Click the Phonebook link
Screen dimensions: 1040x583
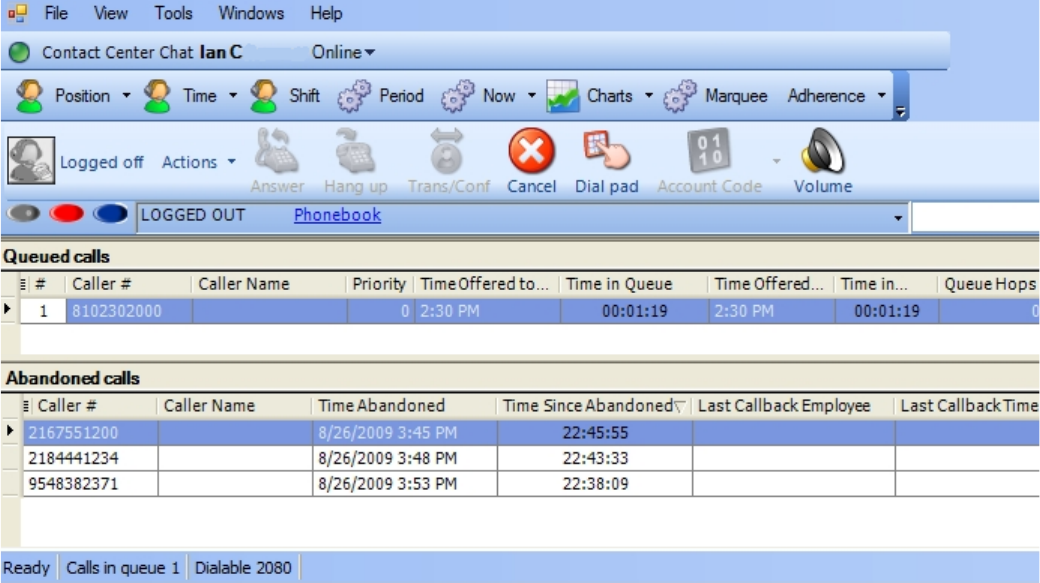[x=337, y=215]
